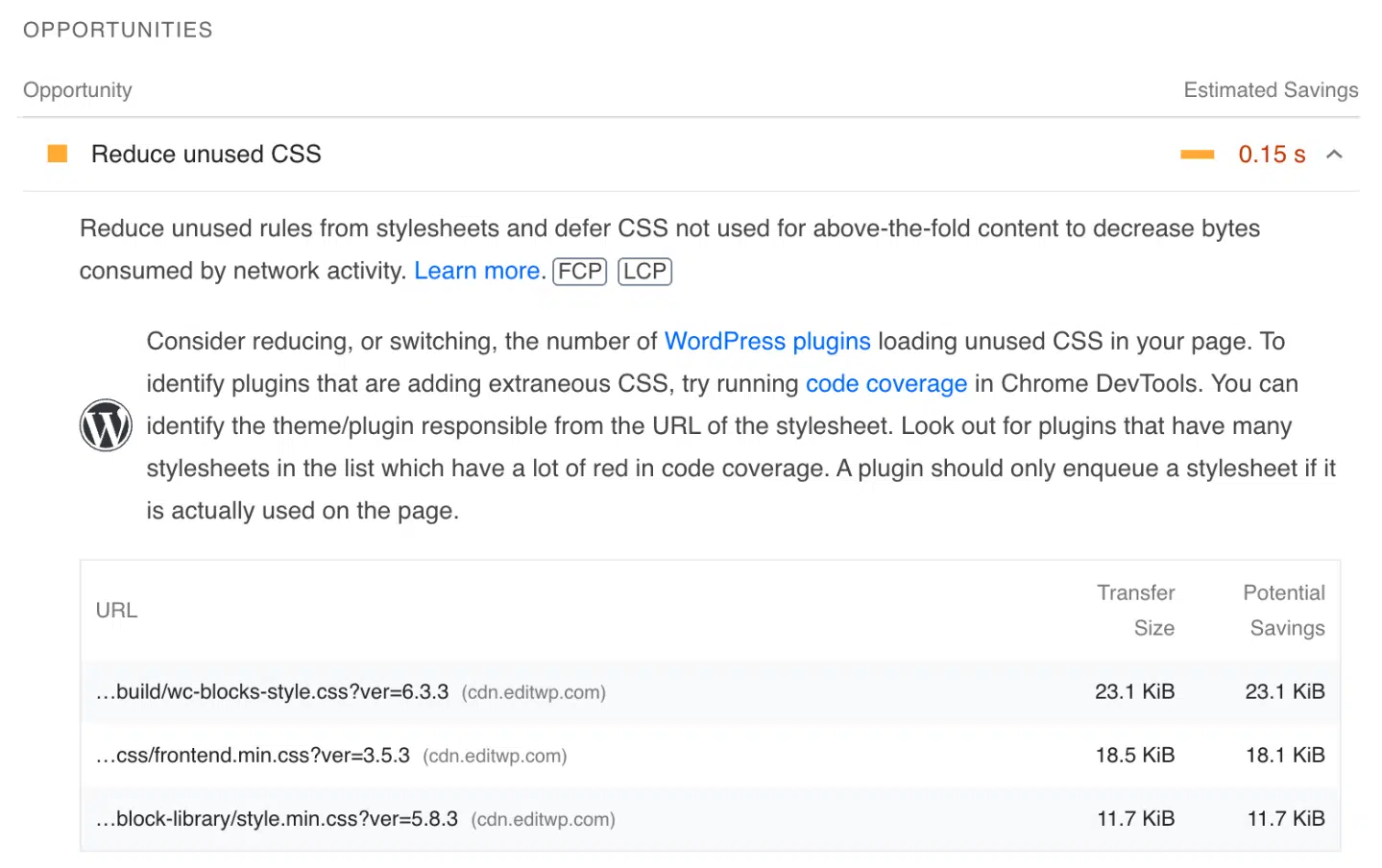
Task: Open the wc-blocks-style.css URL entry
Action: [272, 692]
